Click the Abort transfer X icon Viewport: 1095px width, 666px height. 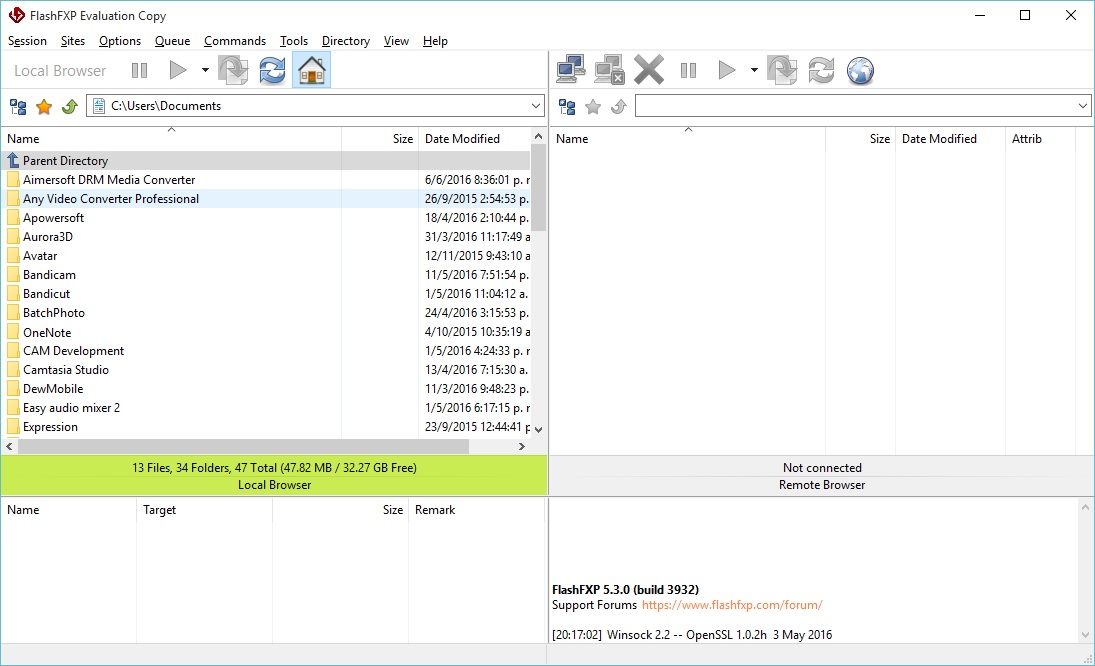(649, 69)
